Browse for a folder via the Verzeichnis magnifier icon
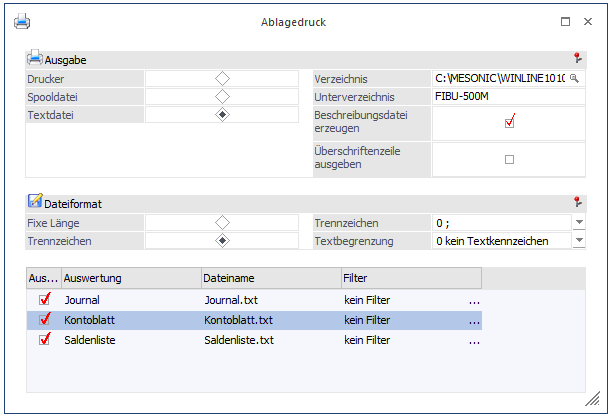The image size is (611, 416). (x=574, y=79)
